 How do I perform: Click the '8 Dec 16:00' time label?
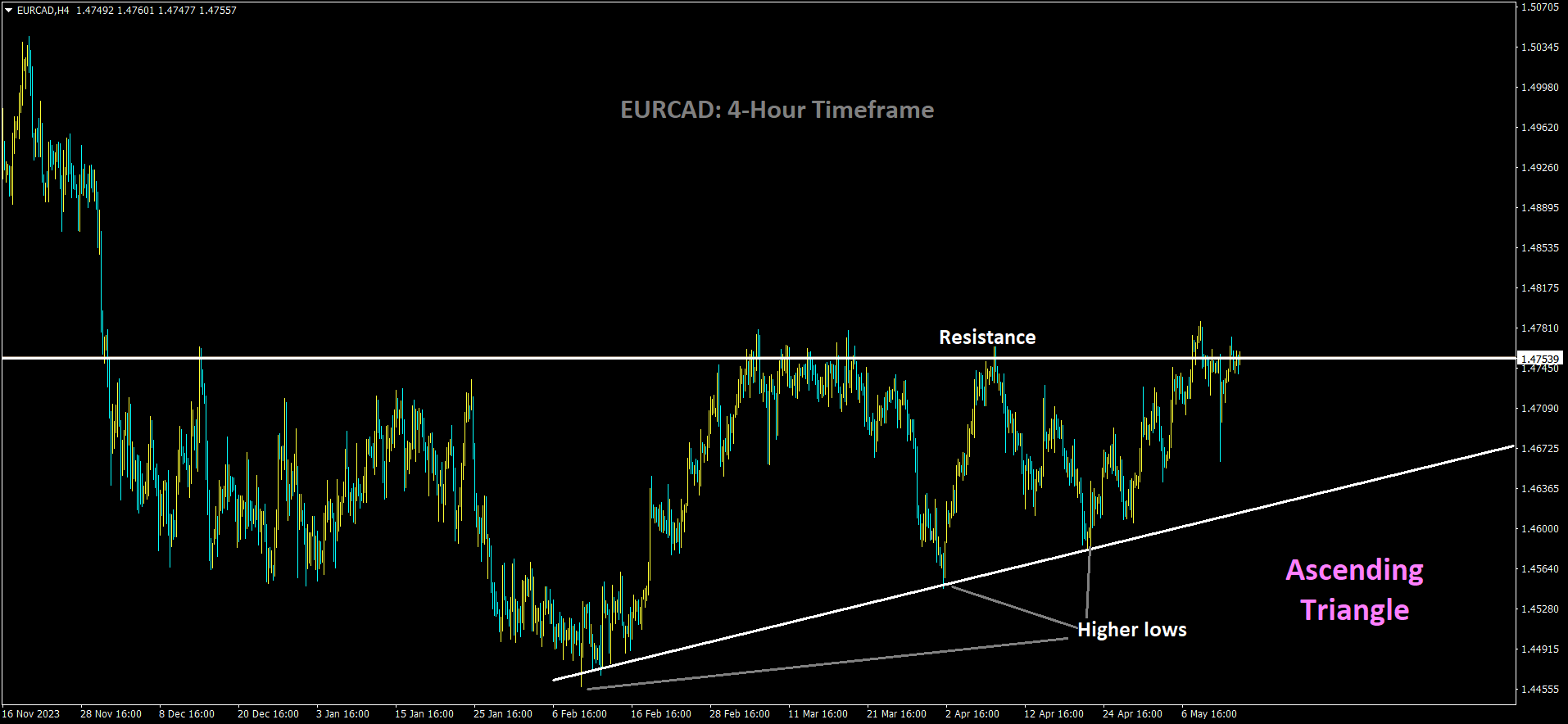[187, 713]
